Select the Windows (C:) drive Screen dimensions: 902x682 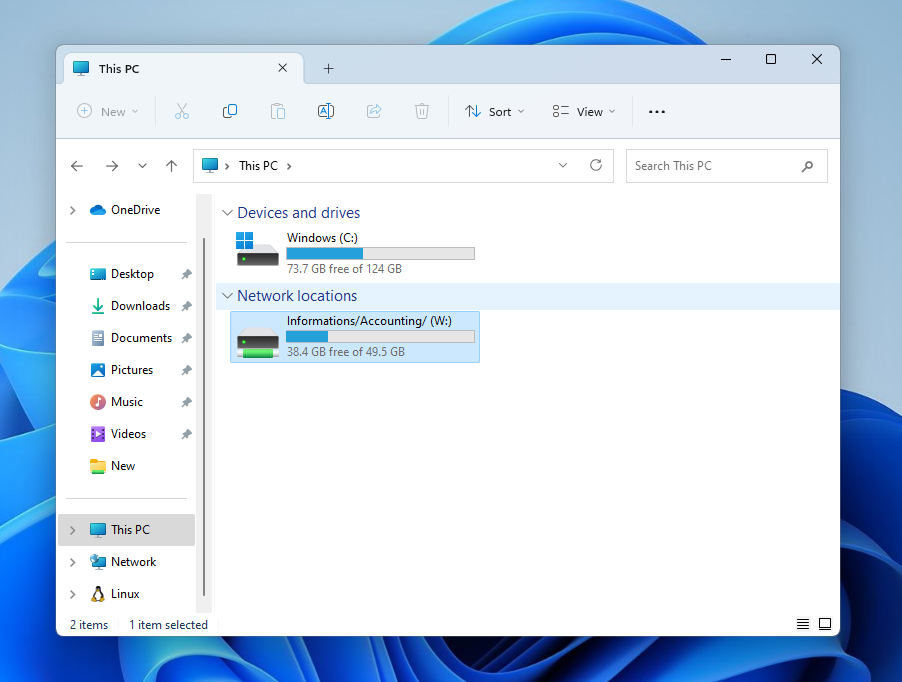355,250
